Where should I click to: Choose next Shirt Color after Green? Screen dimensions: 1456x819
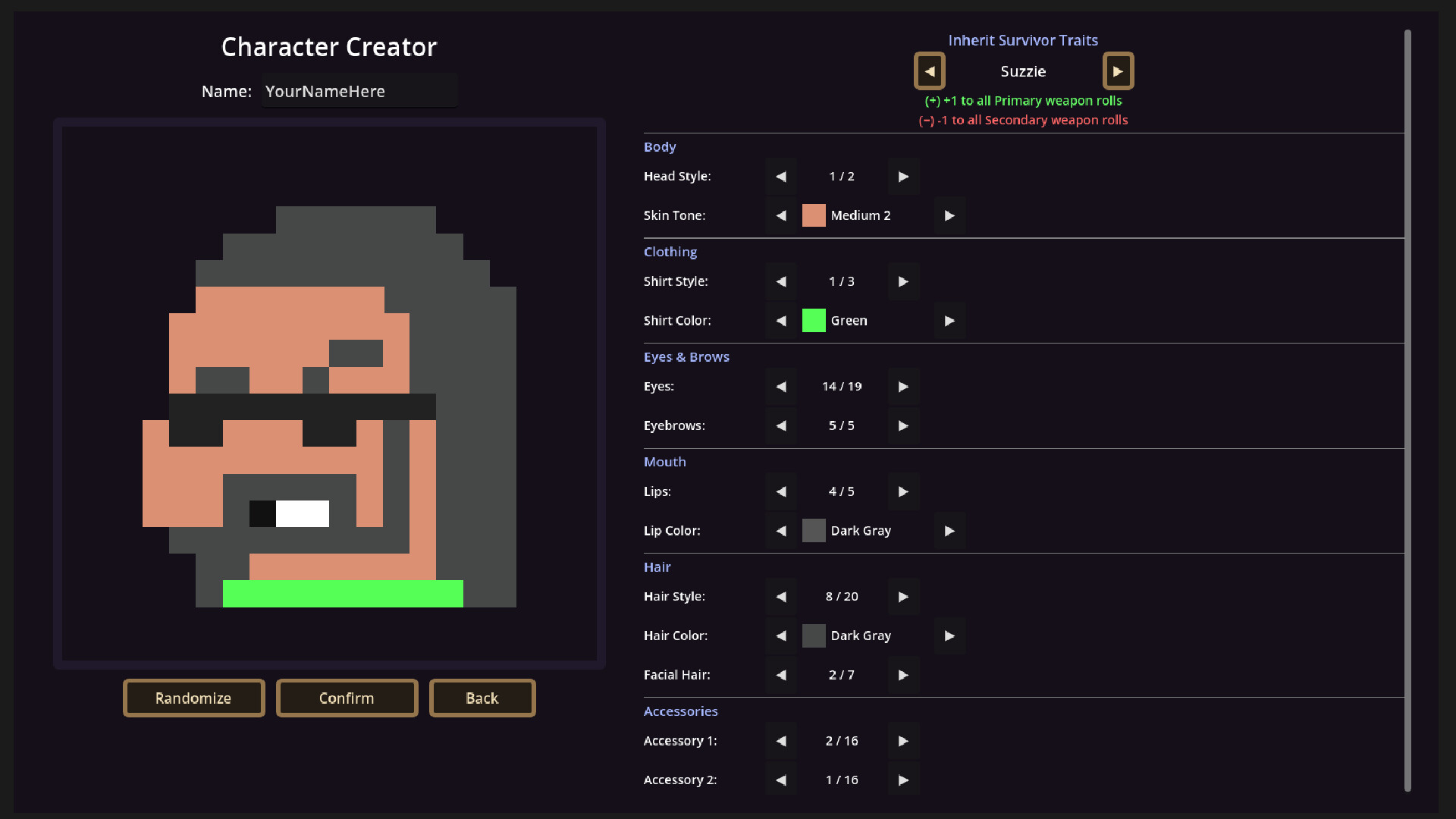click(x=949, y=321)
